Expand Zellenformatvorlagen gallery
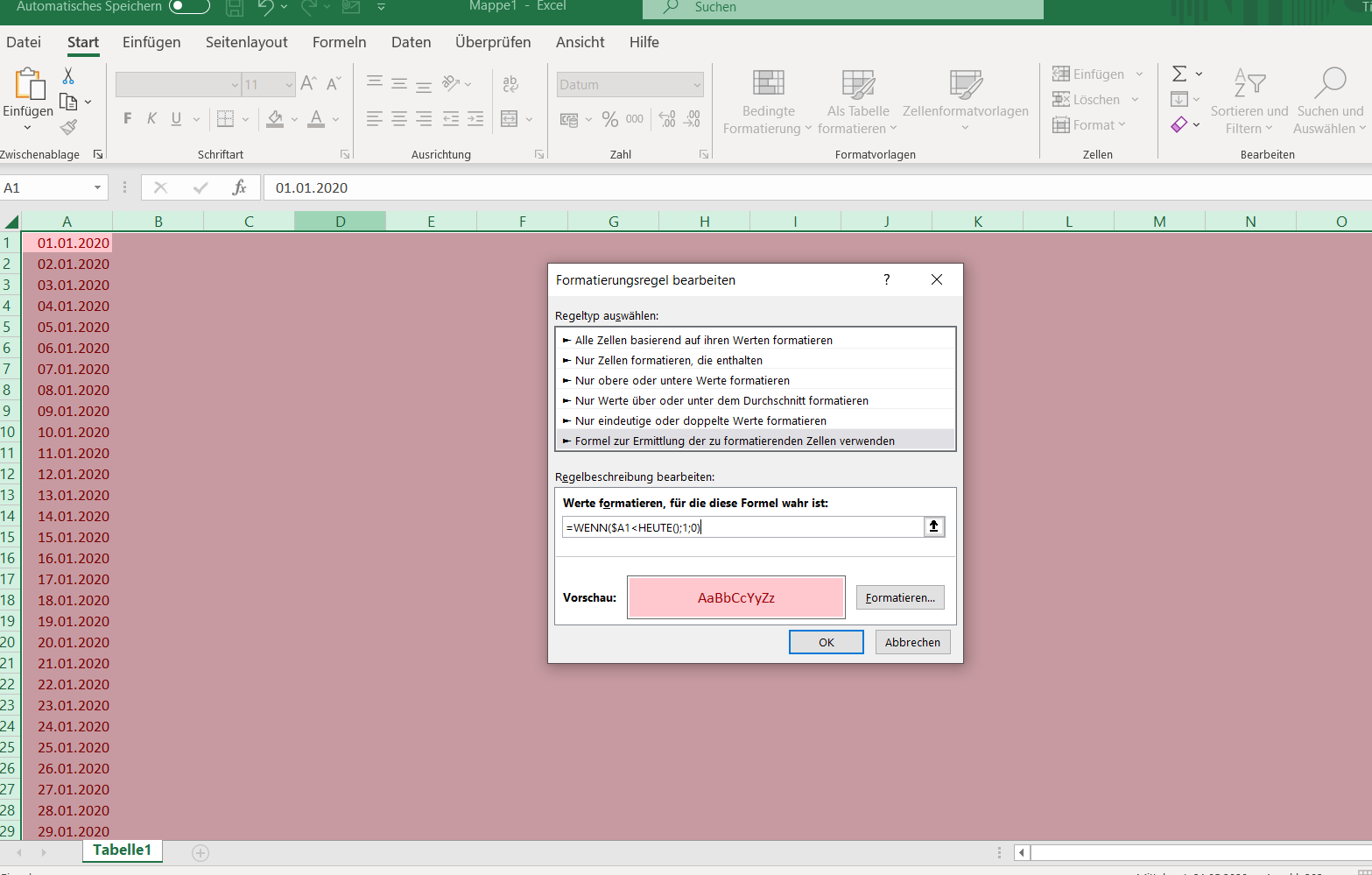This screenshot has width=1372, height=875. pyautogui.click(x=966, y=102)
